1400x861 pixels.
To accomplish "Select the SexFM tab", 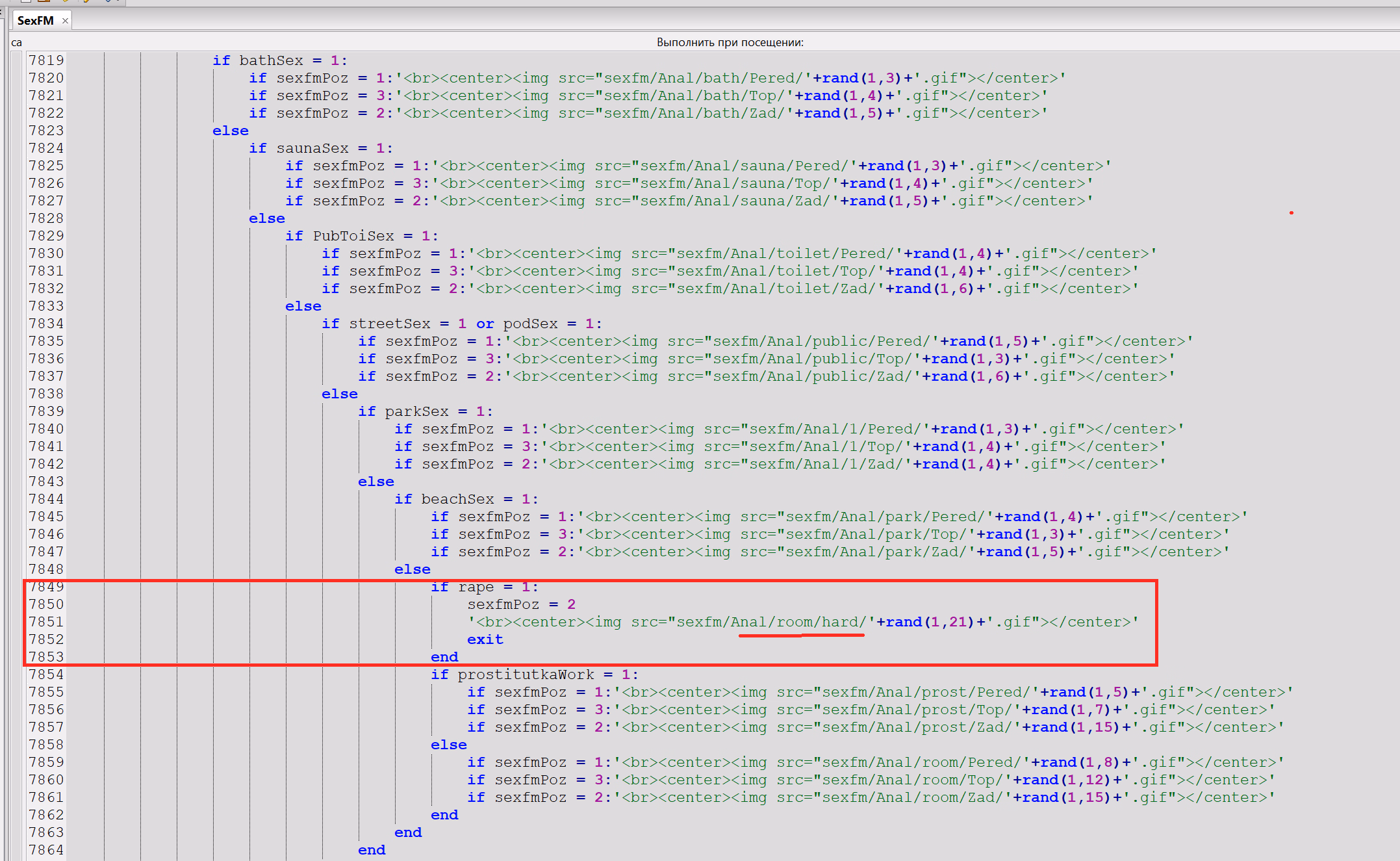I will [x=35, y=21].
